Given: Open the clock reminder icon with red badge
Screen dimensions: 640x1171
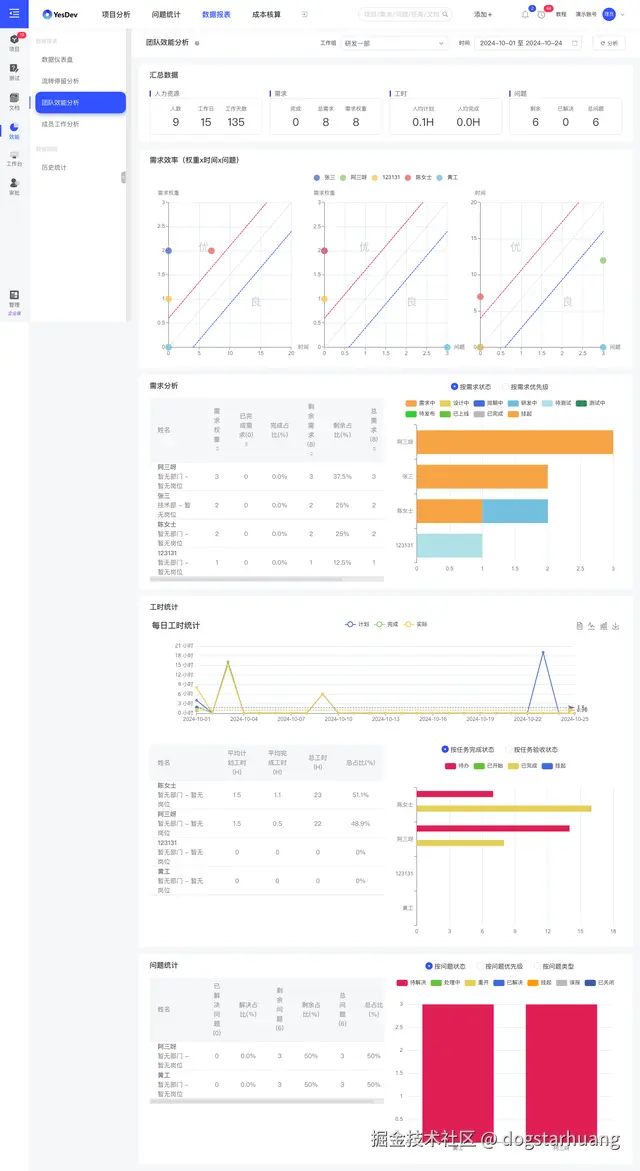Looking at the screenshot, I should 541,15.
